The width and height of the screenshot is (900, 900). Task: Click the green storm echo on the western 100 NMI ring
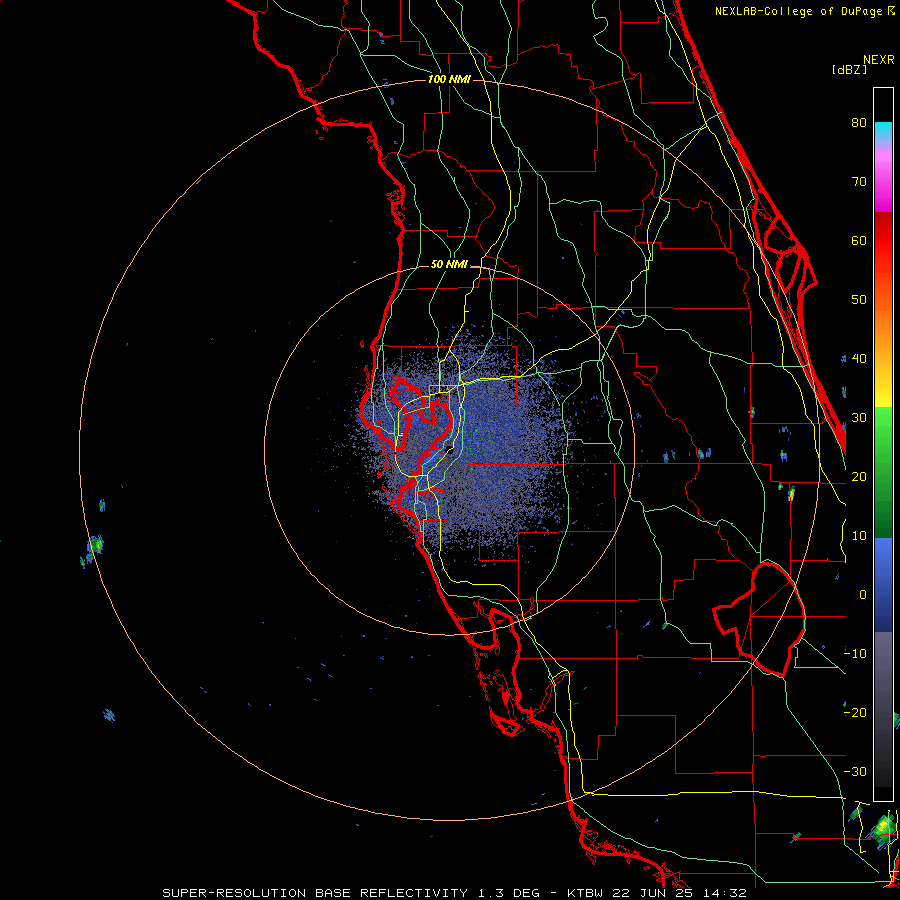click(95, 545)
